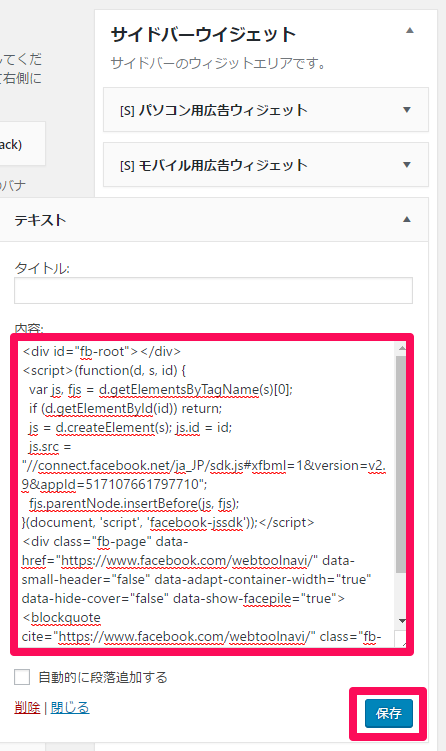Collapse the サイドバーウイジェット area arrow
Image resolution: width=446 pixels, height=751 pixels.
click(410, 30)
